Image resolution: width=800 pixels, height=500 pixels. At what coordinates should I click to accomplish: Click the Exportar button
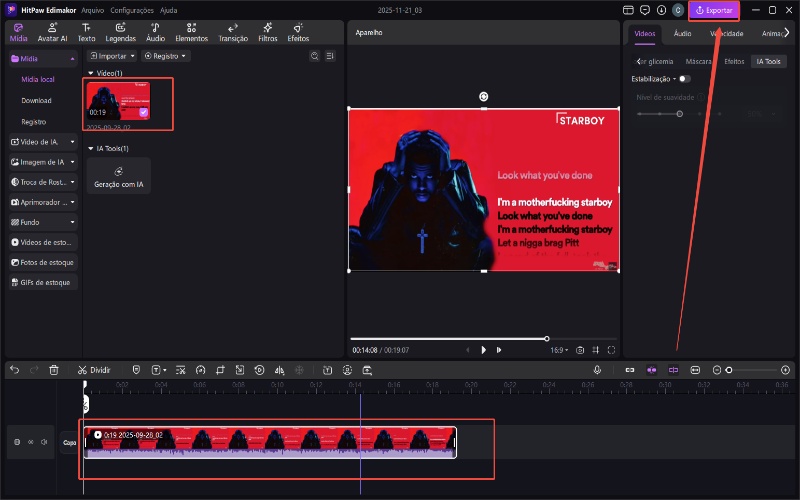(x=714, y=10)
